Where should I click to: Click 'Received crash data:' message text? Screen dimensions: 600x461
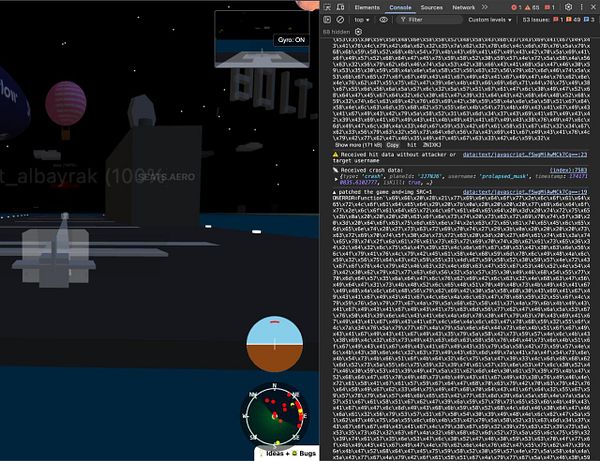(x=372, y=170)
